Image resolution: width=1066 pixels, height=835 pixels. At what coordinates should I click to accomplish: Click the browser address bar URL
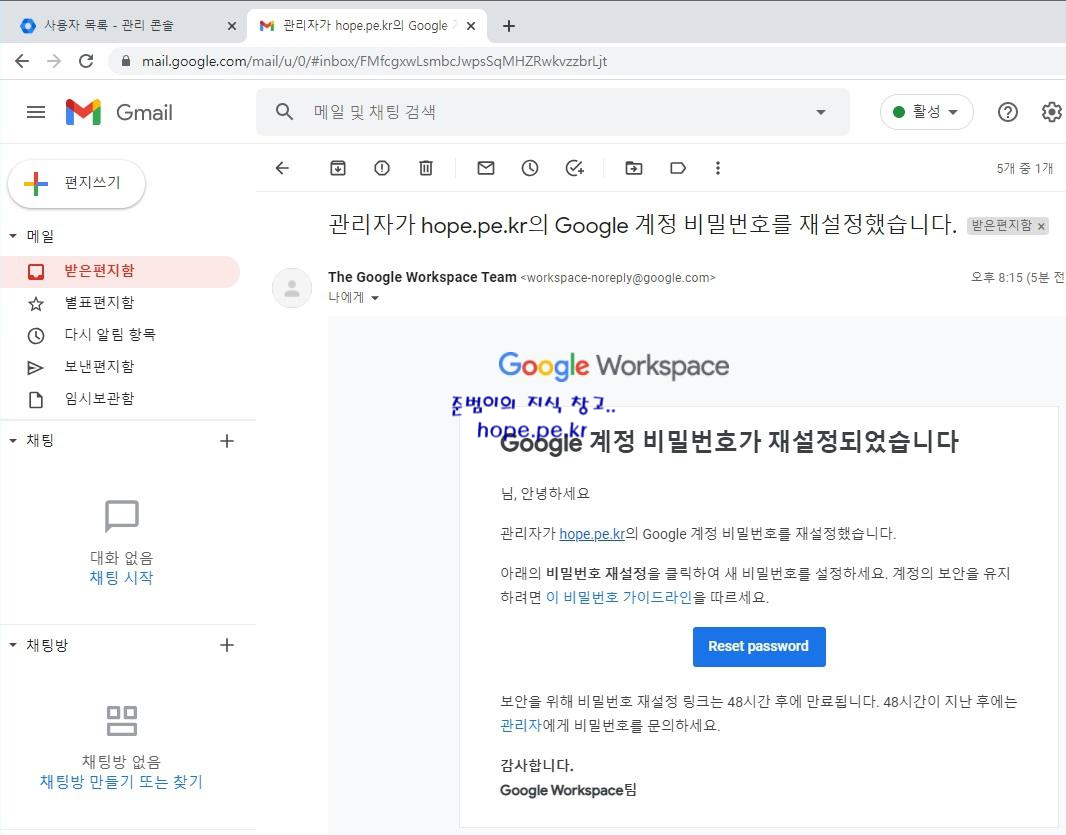coord(374,61)
